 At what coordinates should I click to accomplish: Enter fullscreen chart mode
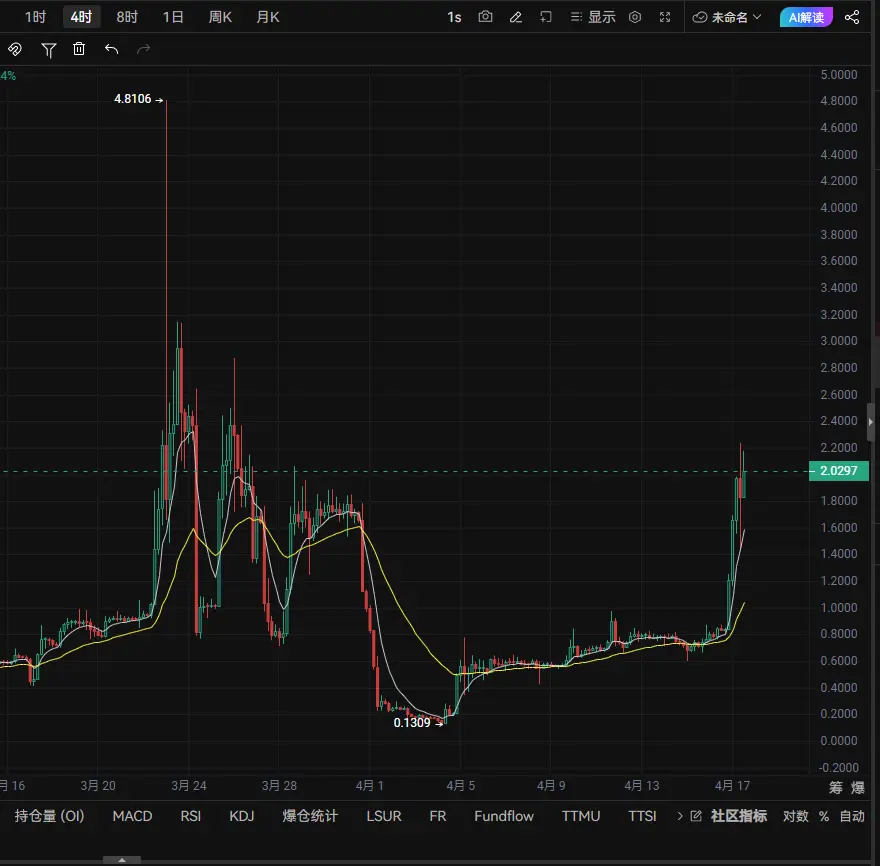click(665, 17)
